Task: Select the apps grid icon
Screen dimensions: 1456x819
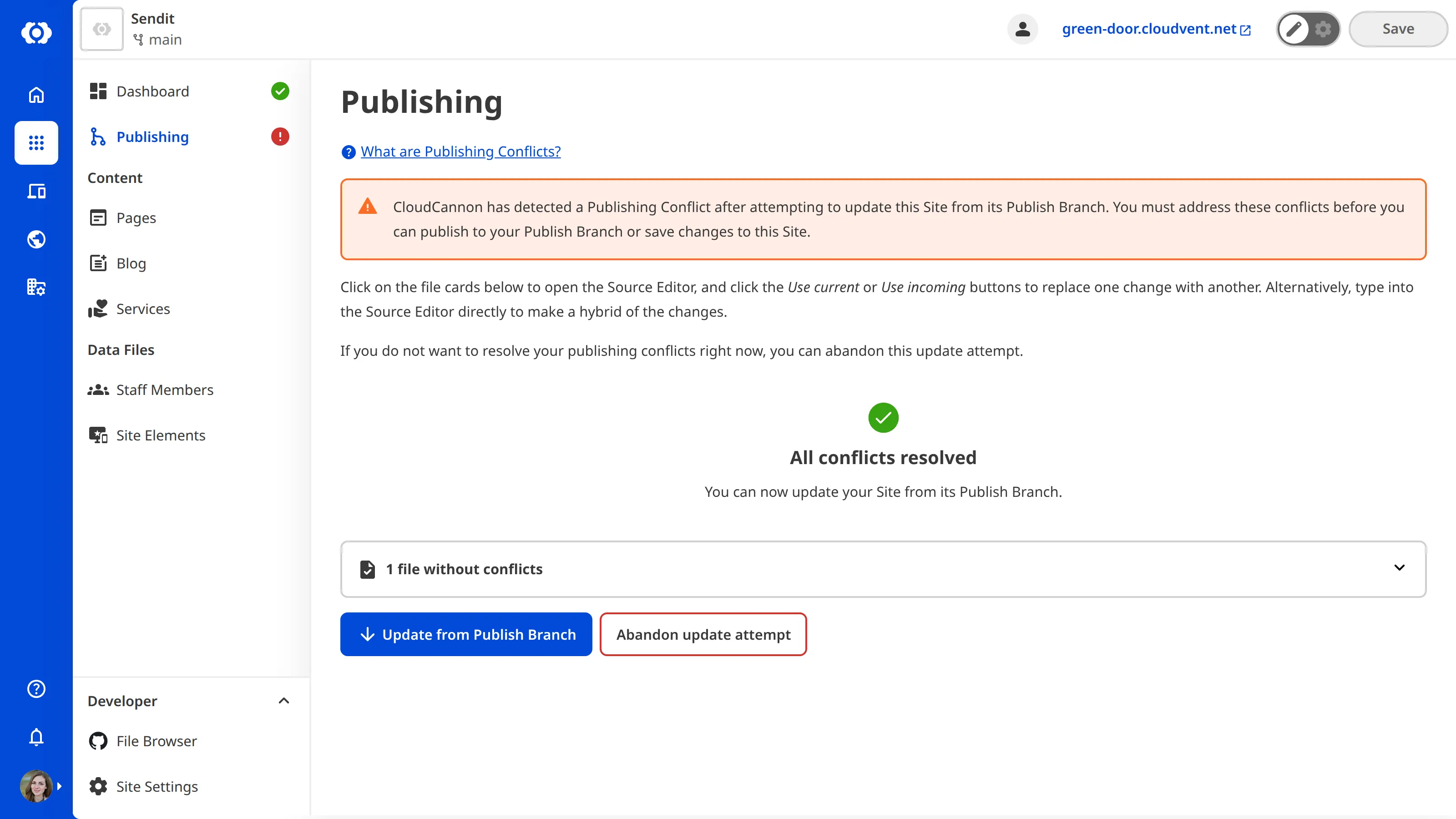Action: [36, 142]
